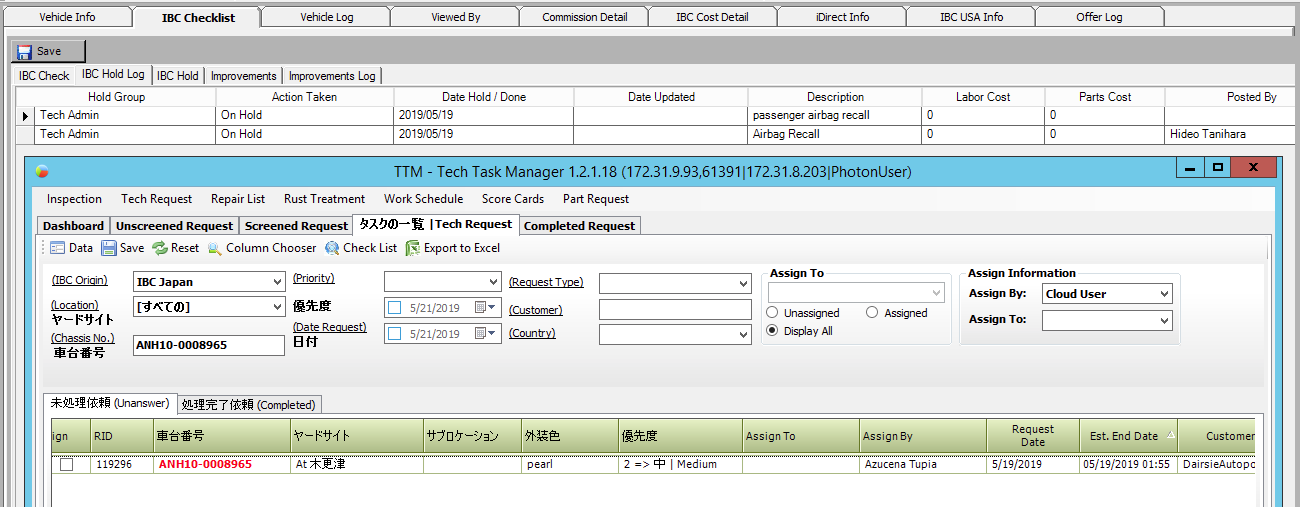The height and width of the screenshot is (507, 1300).
Task: Select the Assigned radio button
Action: [x=872, y=313]
